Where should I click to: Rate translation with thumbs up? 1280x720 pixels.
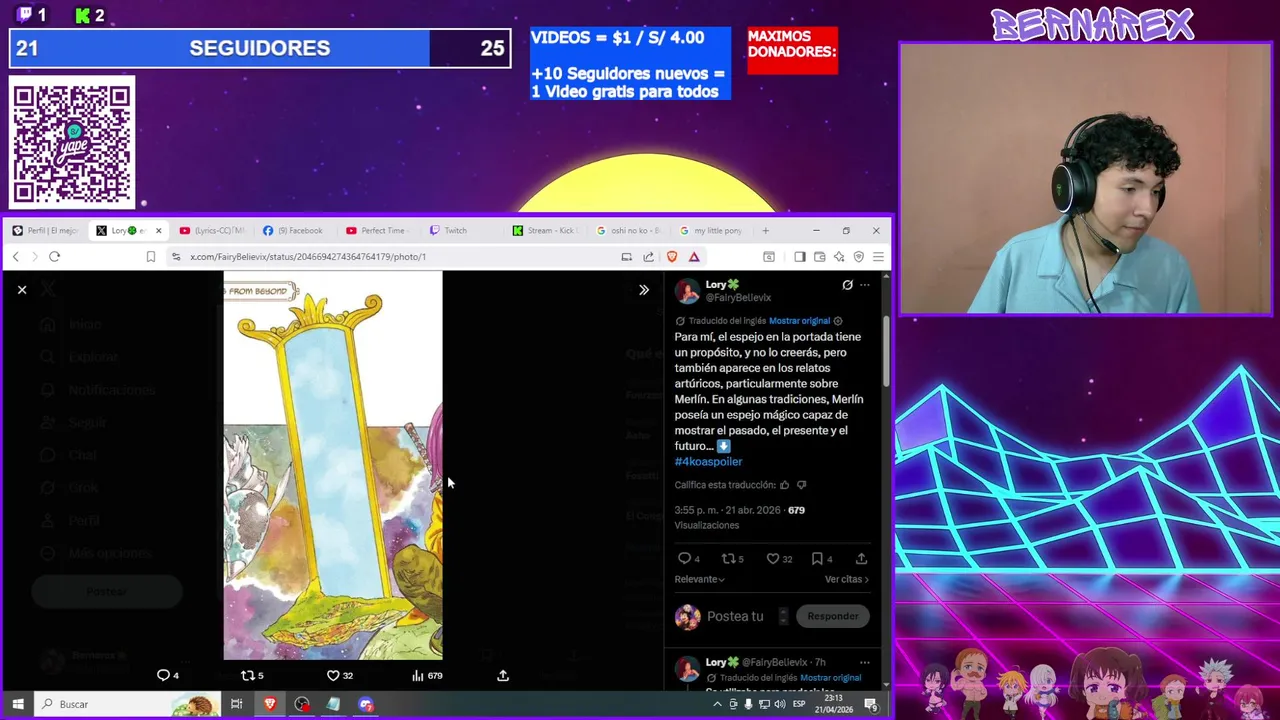(784, 485)
